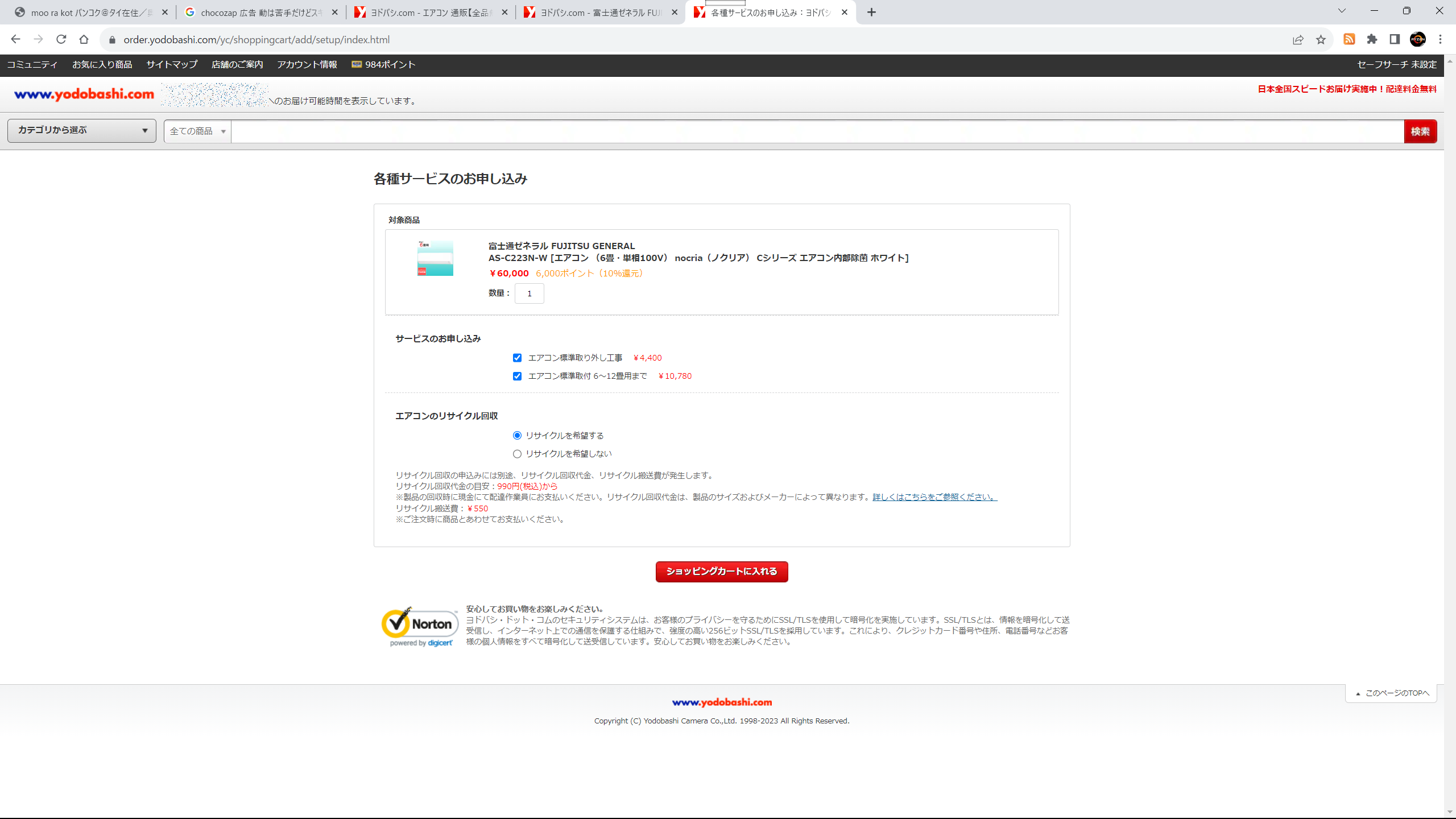Image resolution: width=1456 pixels, height=819 pixels.
Task: Open コミュニティ menu item
Action: (x=32, y=65)
